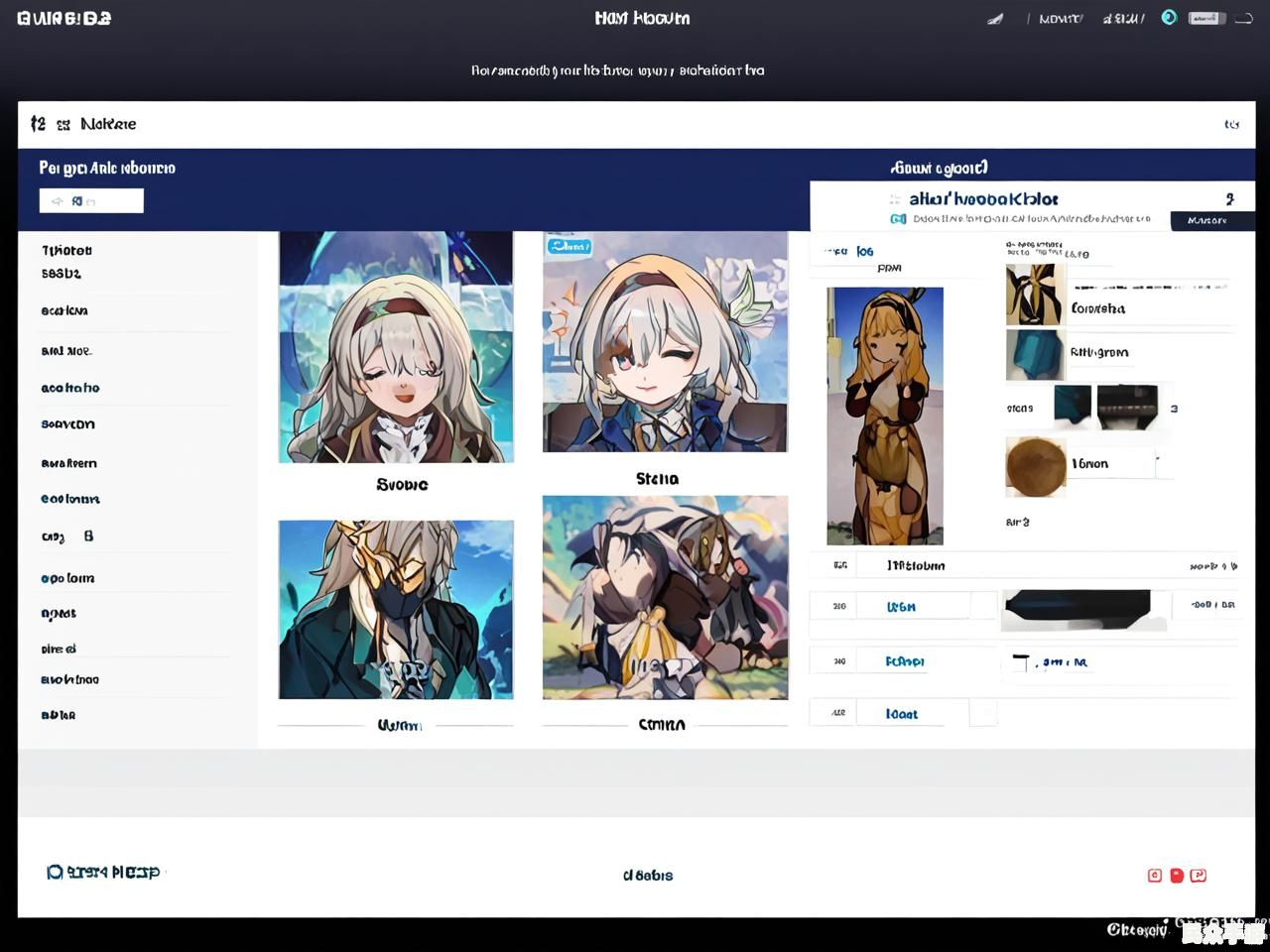
Task: Click the teal circular icon in top bar
Action: (1169, 18)
